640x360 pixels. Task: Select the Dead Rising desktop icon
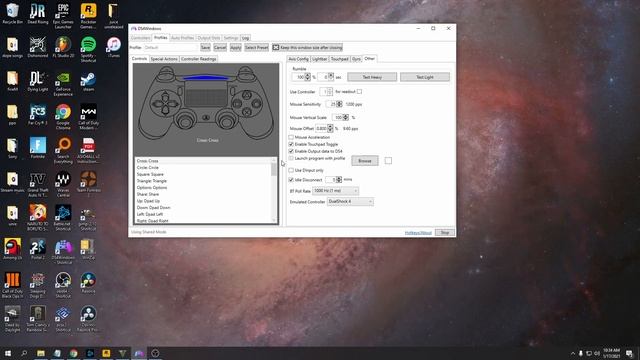(x=38, y=13)
